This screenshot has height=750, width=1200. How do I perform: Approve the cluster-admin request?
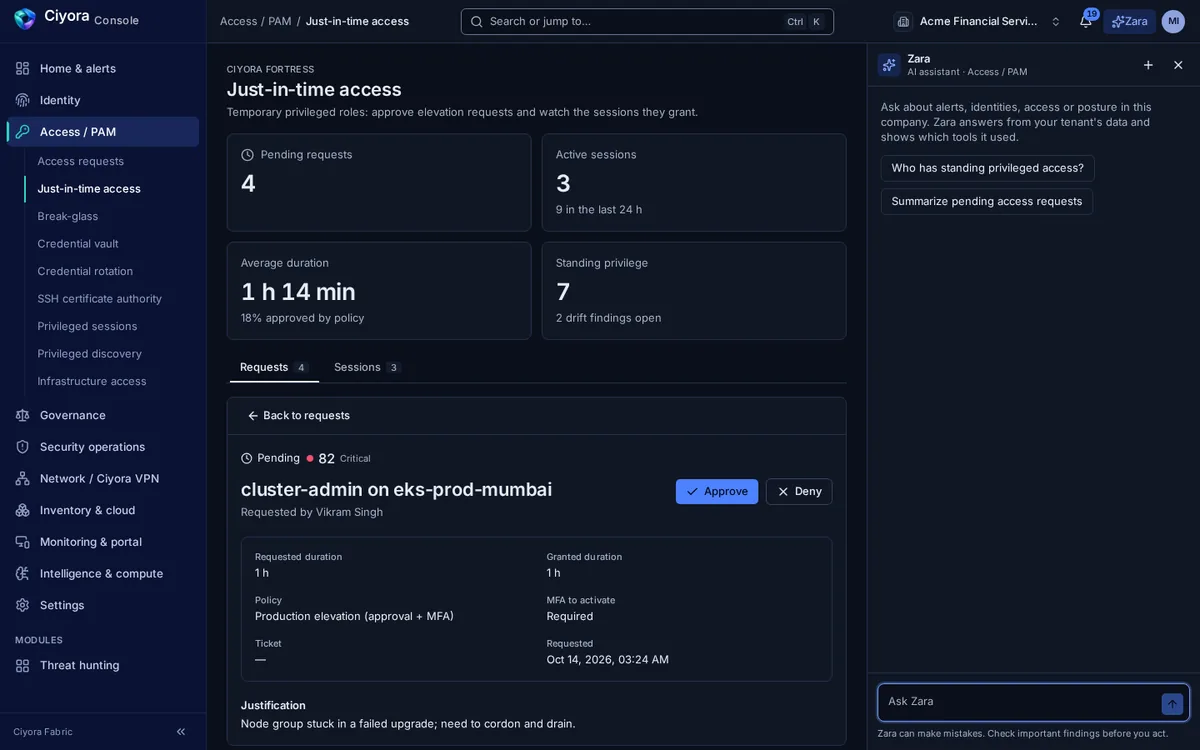(x=717, y=492)
